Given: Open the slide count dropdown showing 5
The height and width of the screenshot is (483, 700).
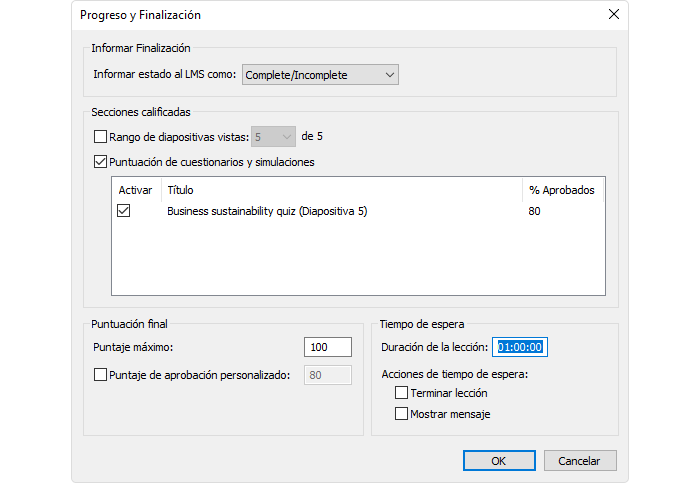Looking at the screenshot, I should coord(273,137).
